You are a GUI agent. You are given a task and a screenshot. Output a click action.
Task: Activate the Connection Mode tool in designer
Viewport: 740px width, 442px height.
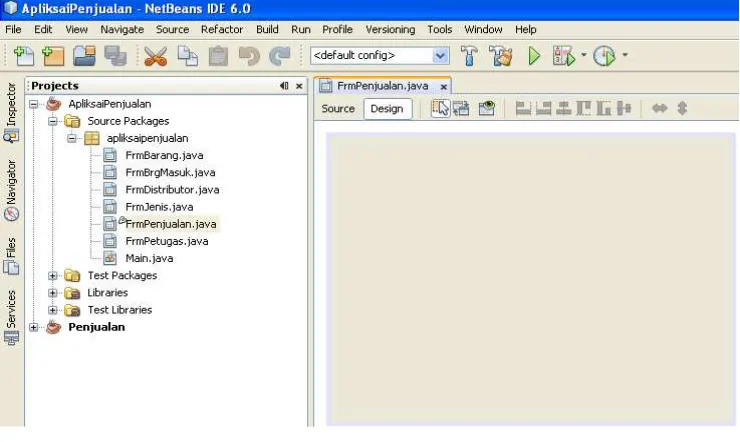[461, 108]
